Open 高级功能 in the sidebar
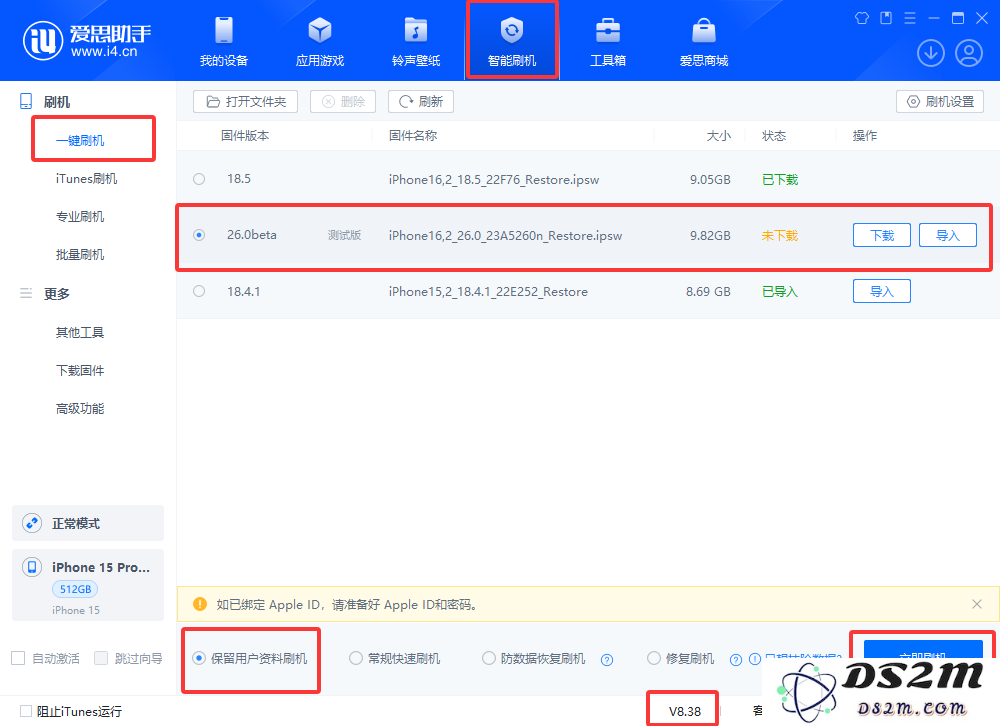The height and width of the screenshot is (726, 1000). click(80, 408)
